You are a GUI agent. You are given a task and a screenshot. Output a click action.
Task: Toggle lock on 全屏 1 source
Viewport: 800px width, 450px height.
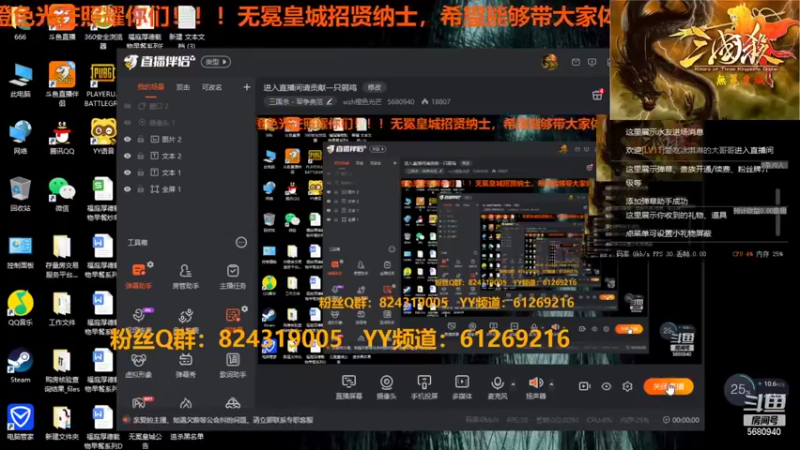point(140,189)
